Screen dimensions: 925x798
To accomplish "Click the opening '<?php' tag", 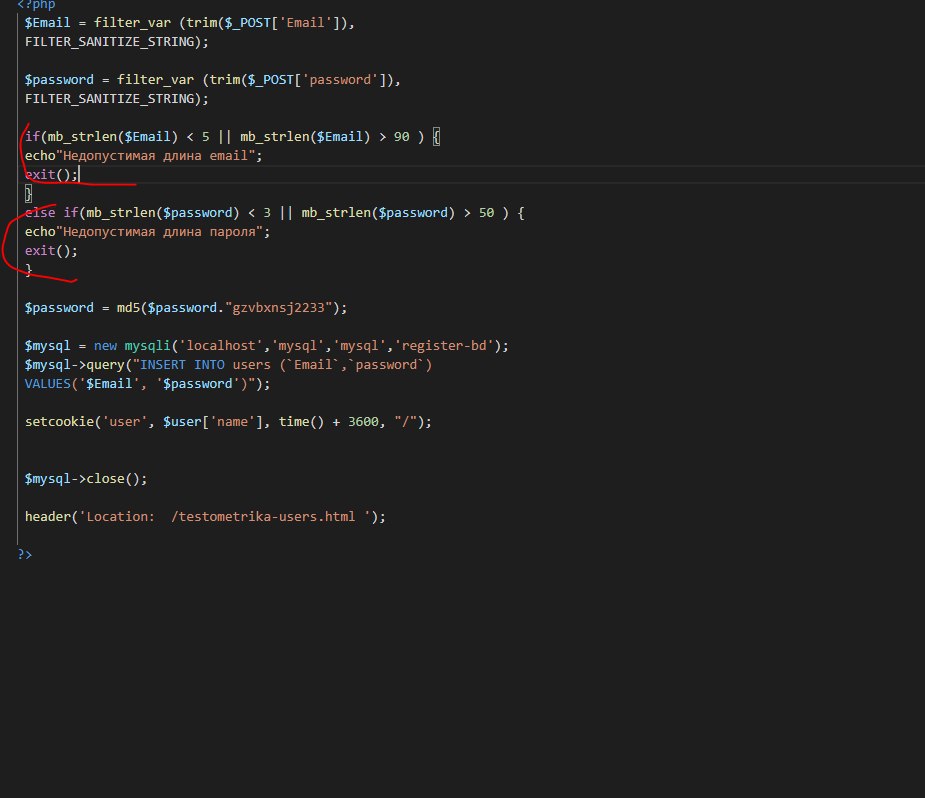I will click(36, 5).
